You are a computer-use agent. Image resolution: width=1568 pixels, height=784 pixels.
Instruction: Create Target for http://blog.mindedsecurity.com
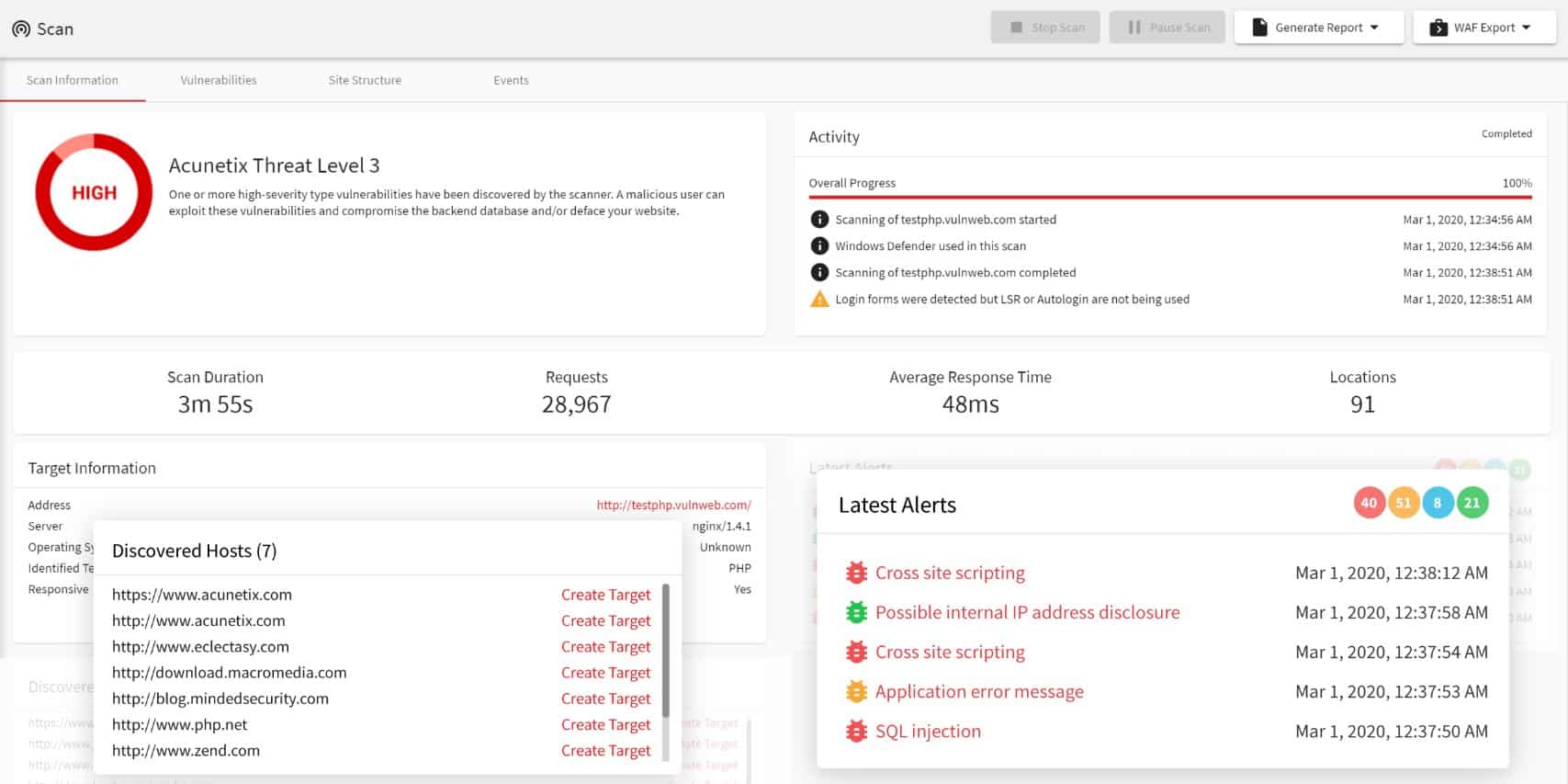[x=605, y=699]
